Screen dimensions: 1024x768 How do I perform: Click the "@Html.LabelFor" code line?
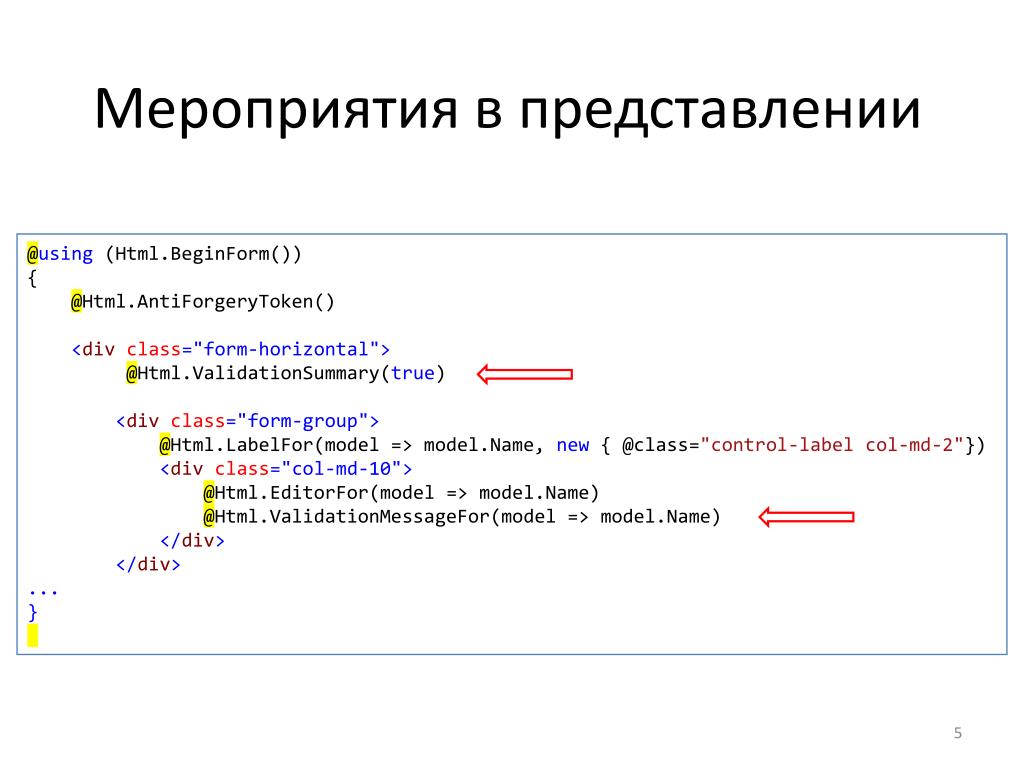coord(572,445)
